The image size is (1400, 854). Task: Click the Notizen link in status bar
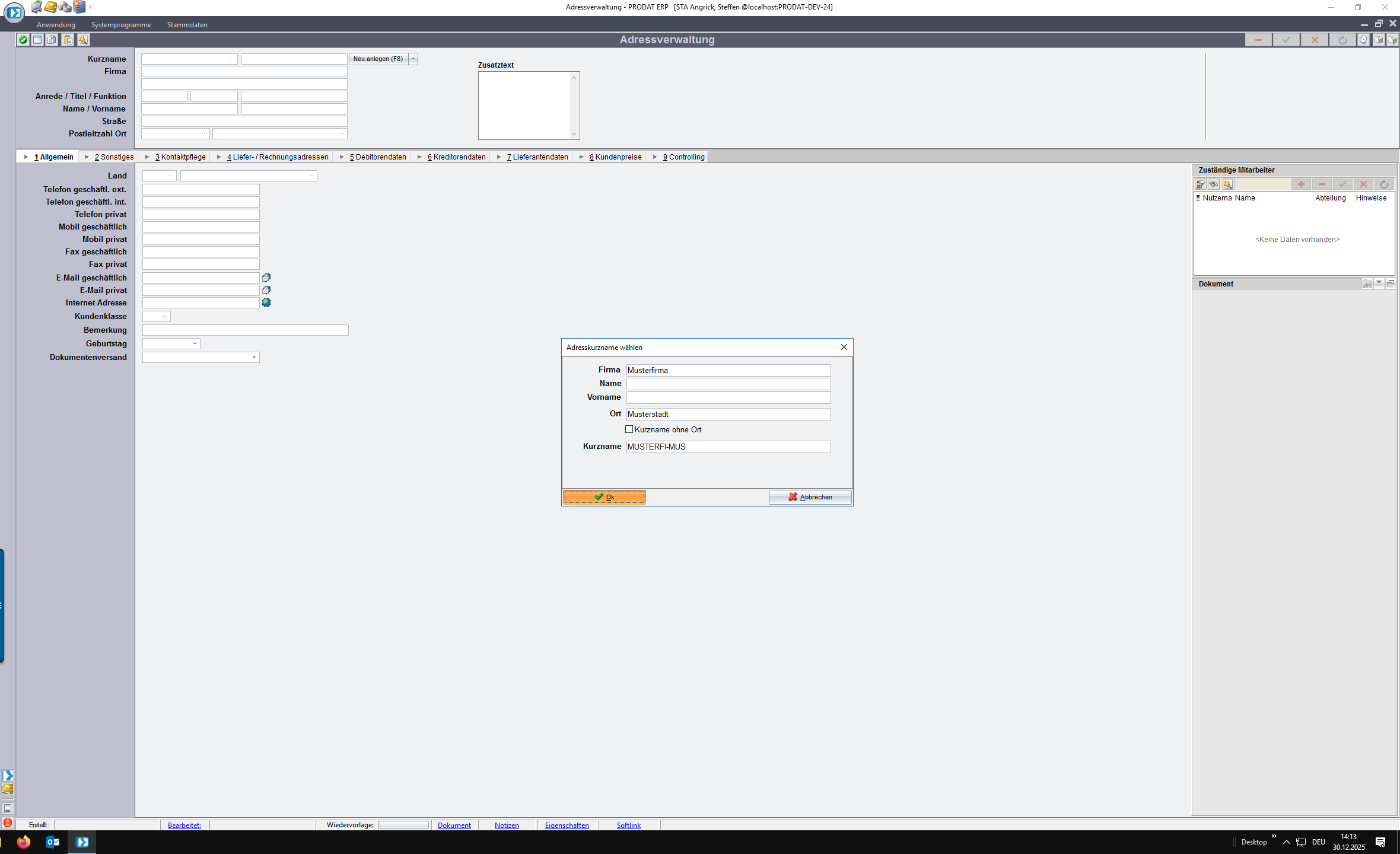pyautogui.click(x=507, y=826)
